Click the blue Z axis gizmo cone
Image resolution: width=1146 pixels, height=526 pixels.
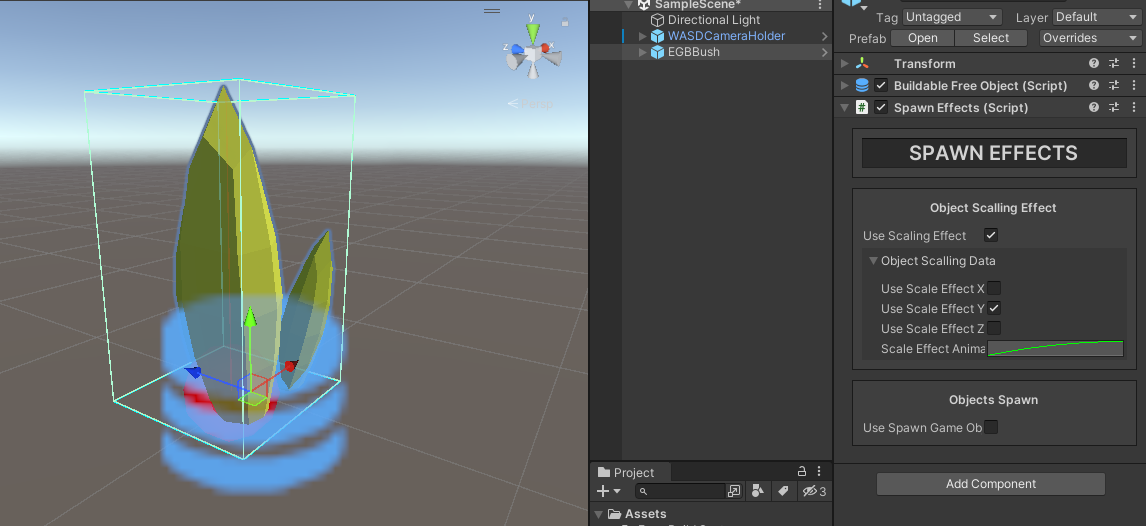[x=517, y=50]
